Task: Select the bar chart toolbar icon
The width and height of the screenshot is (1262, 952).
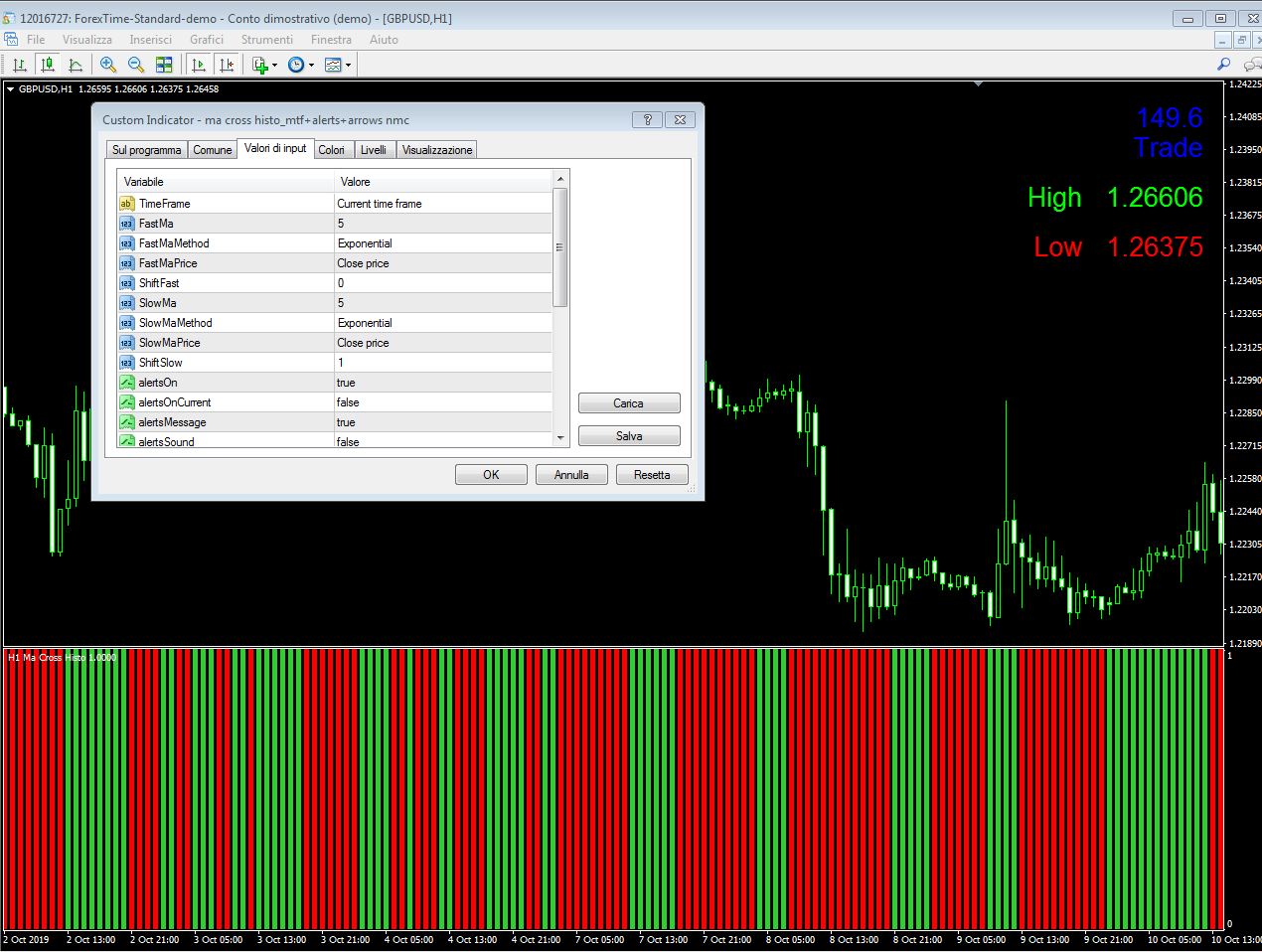Action: [19, 65]
